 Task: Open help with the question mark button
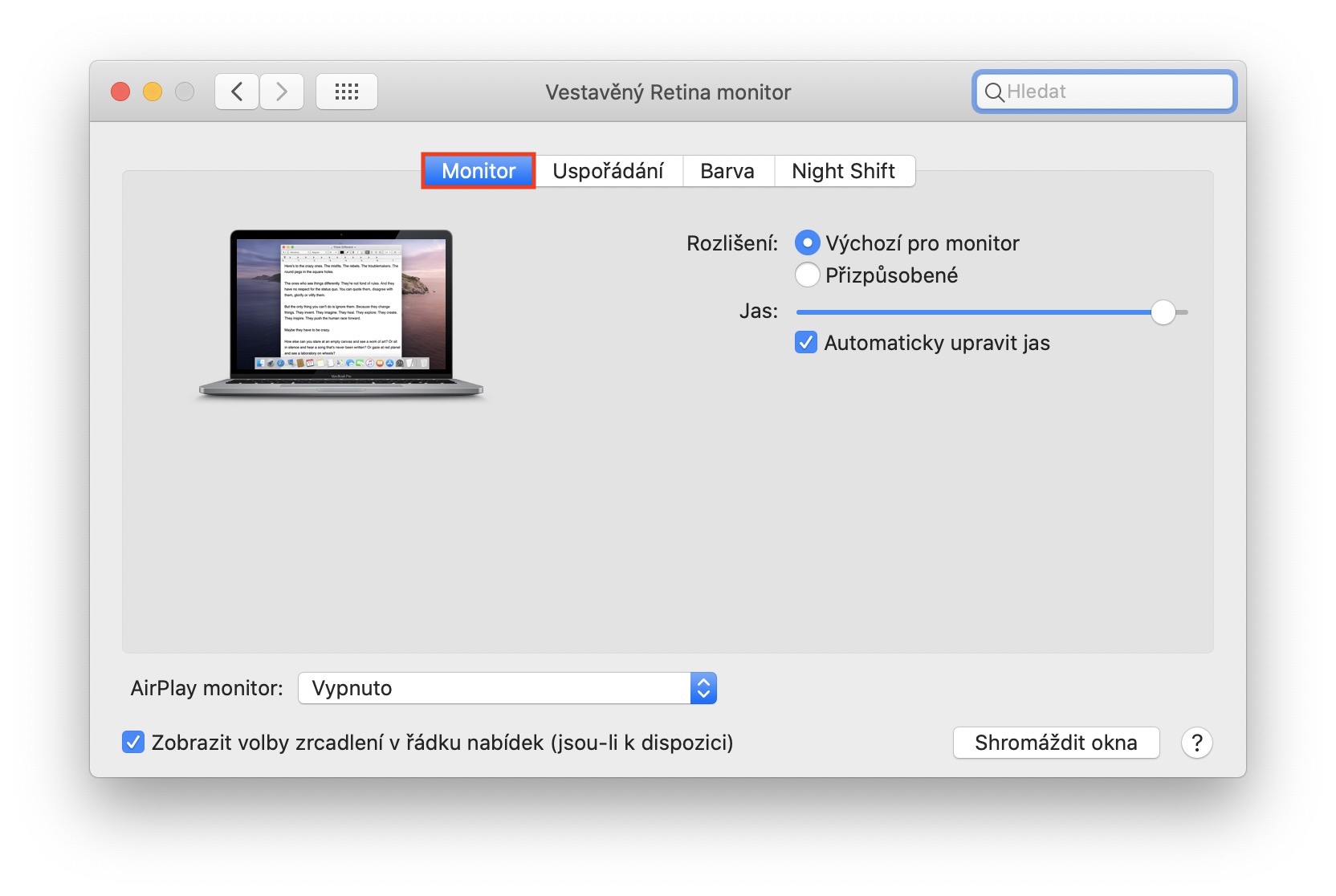pos(1196,743)
